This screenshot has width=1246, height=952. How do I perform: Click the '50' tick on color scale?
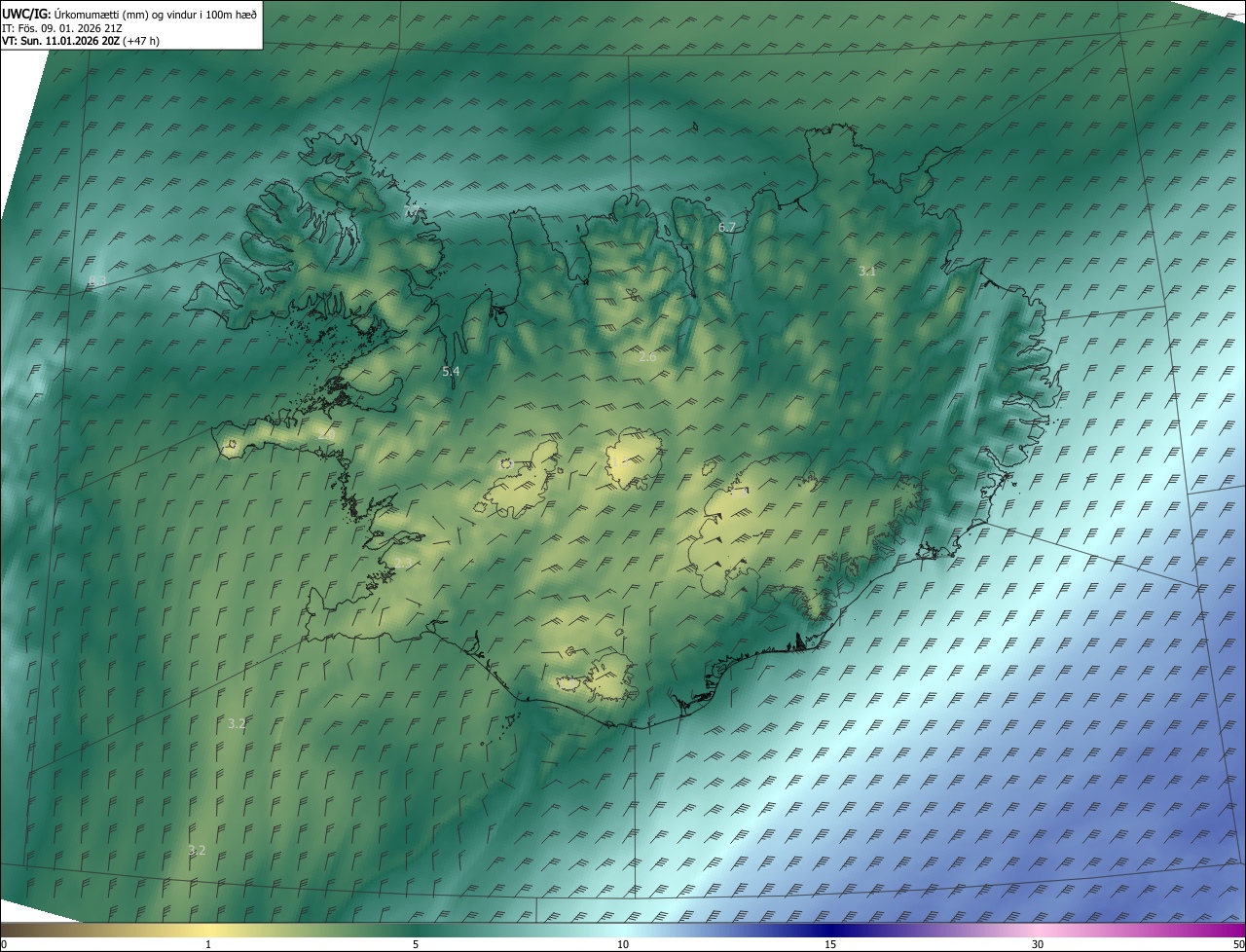pyautogui.click(x=1238, y=944)
